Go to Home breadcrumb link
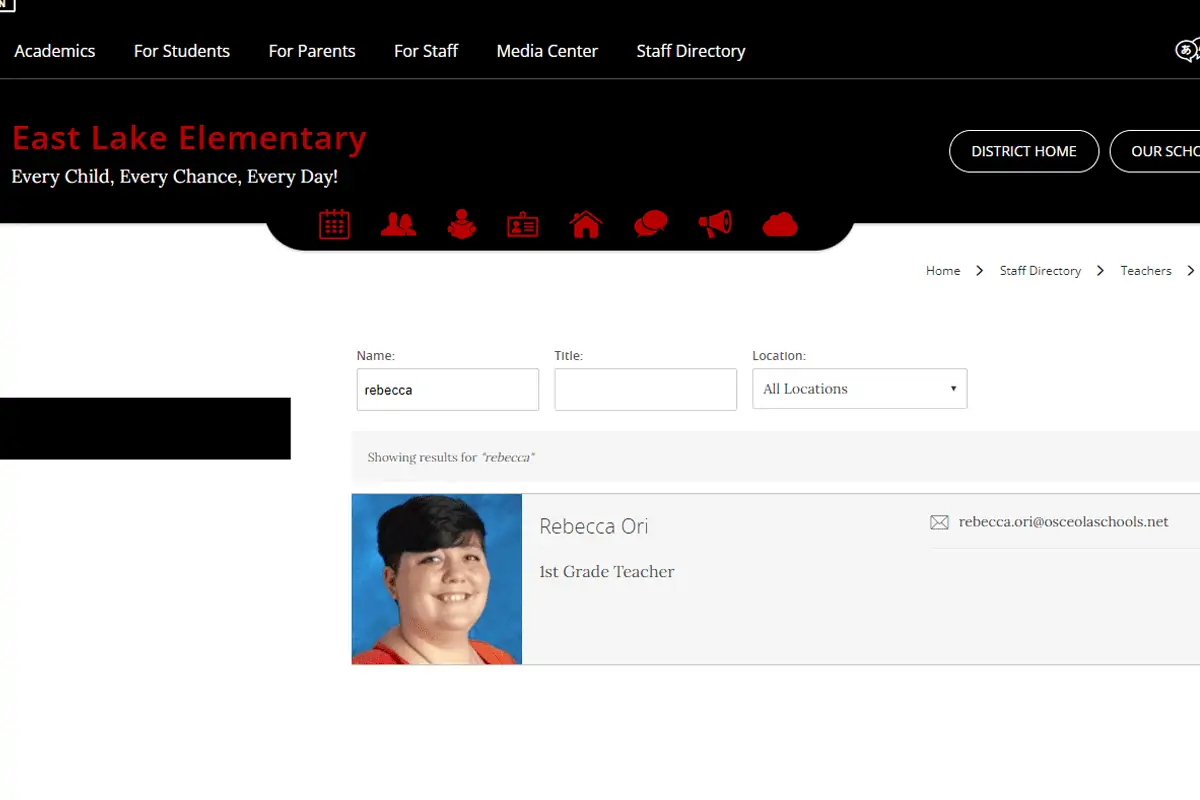1200x800 pixels. tap(943, 271)
